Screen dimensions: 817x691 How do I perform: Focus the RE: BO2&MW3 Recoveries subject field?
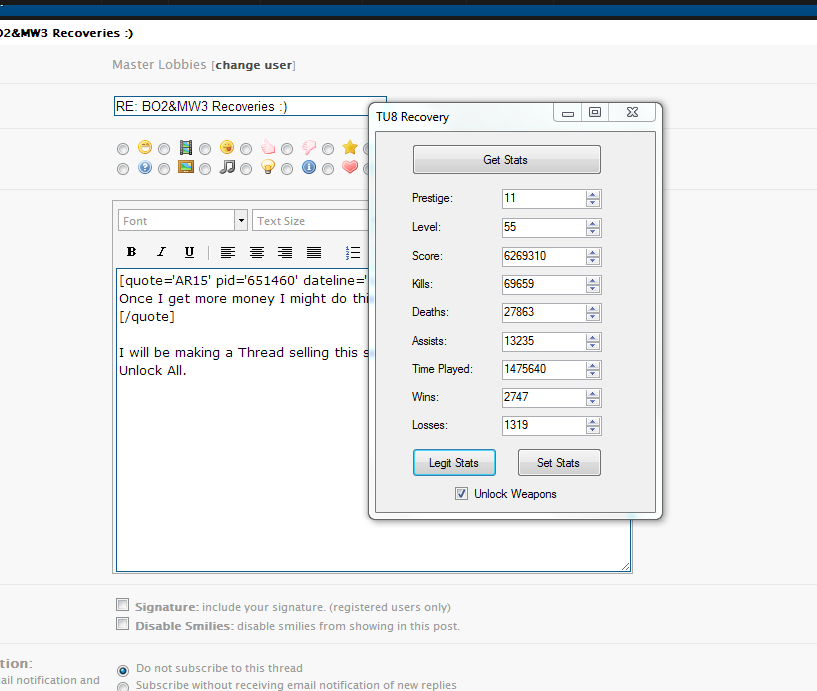click(x=241, y=106)
